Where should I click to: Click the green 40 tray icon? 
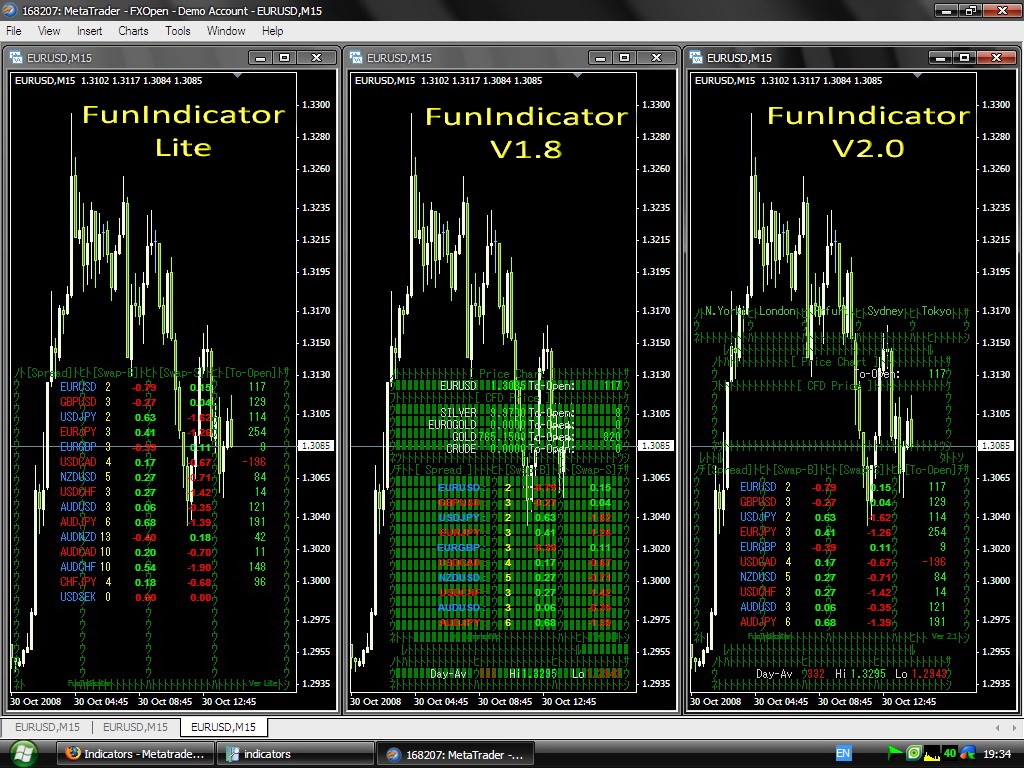(950, 754)
